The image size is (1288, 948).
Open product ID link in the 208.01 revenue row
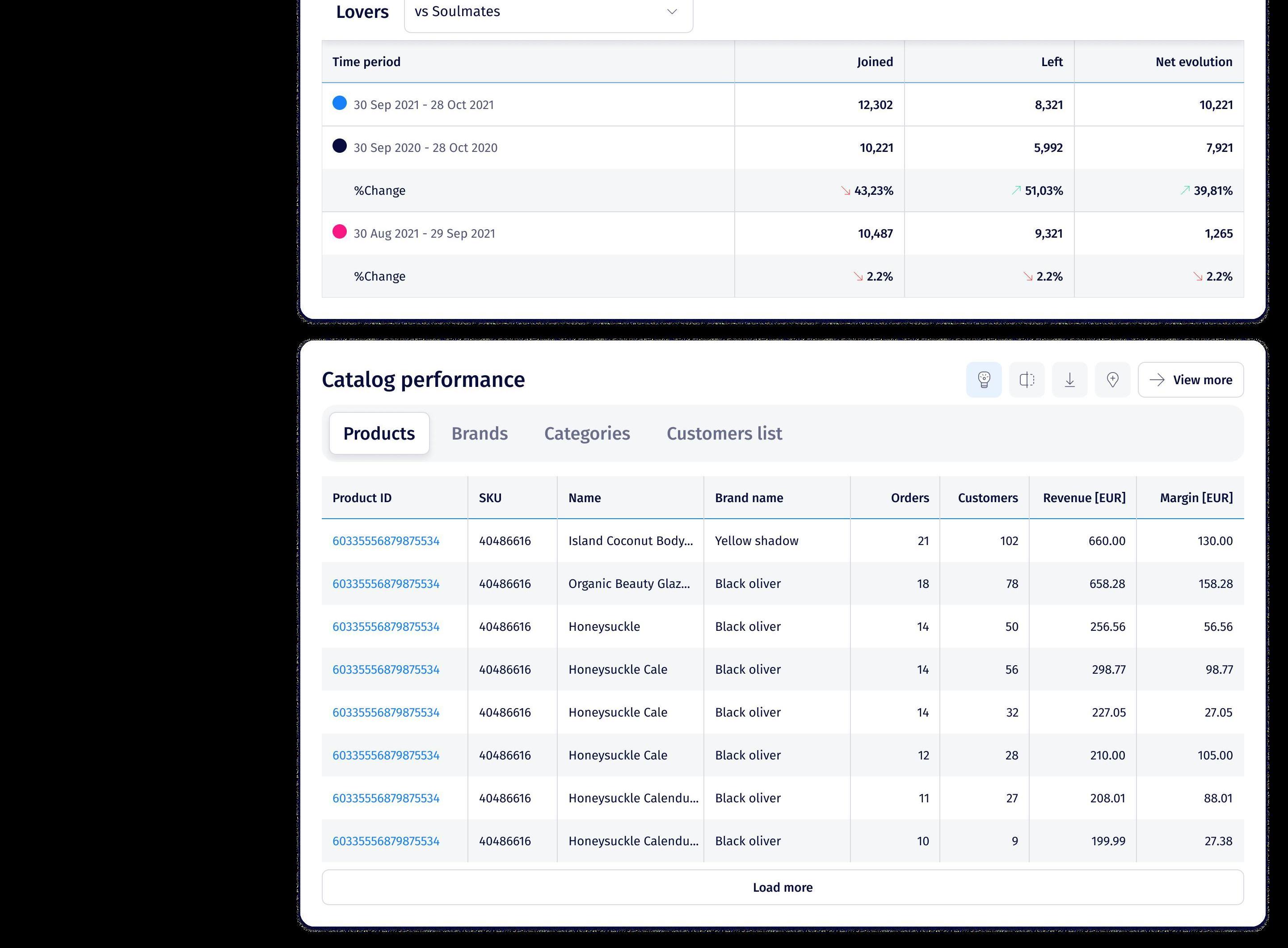(386, 798)
